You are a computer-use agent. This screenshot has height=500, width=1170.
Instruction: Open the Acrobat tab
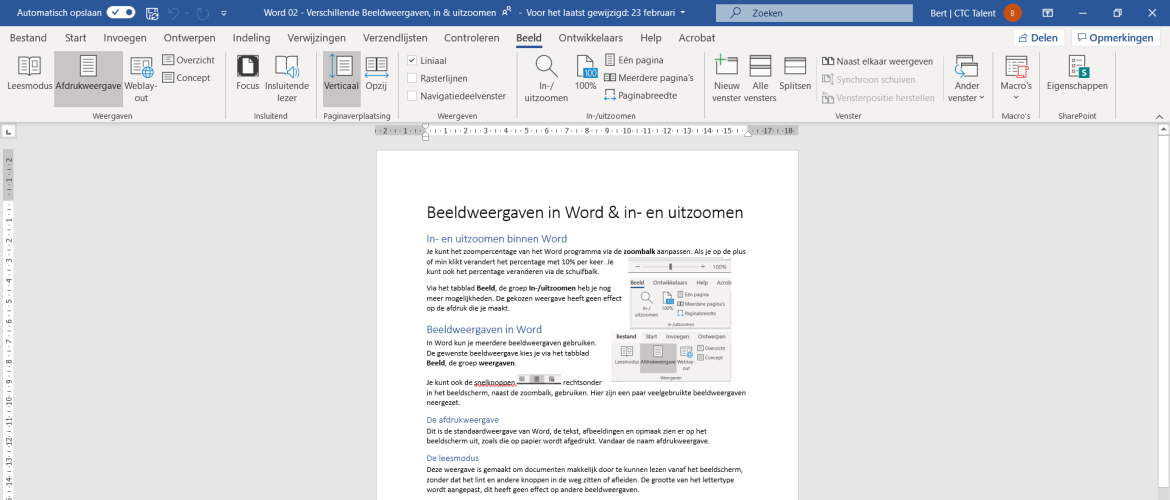(697, 37)
